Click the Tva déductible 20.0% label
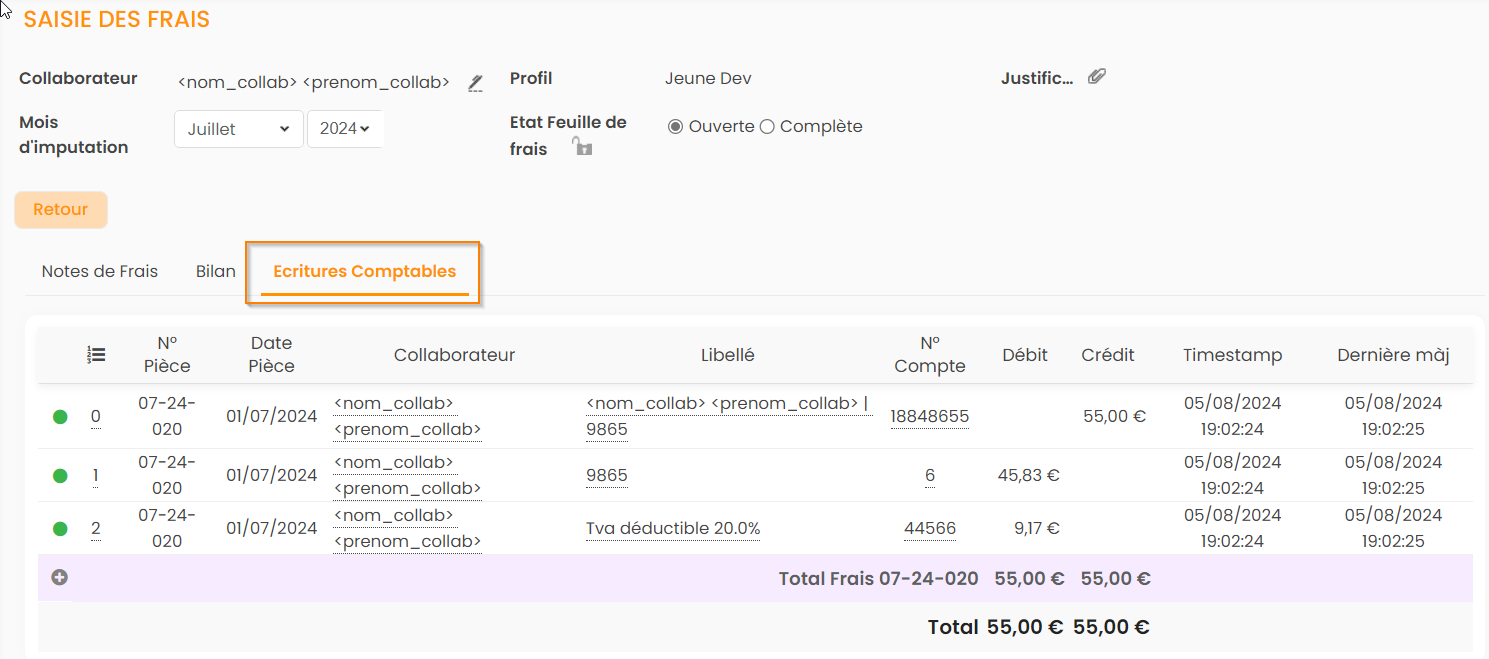 673,529
